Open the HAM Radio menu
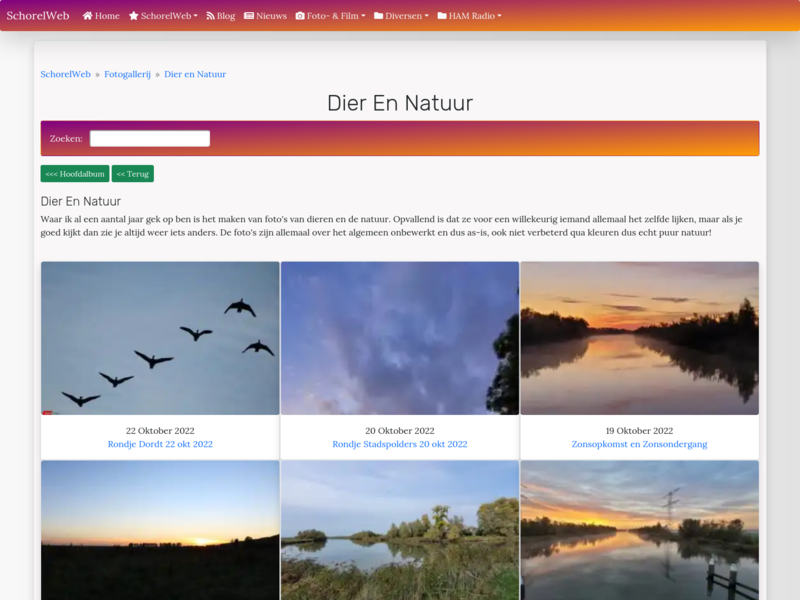The height and width of the screenshot is (600, 800). [x=469, y=16]
